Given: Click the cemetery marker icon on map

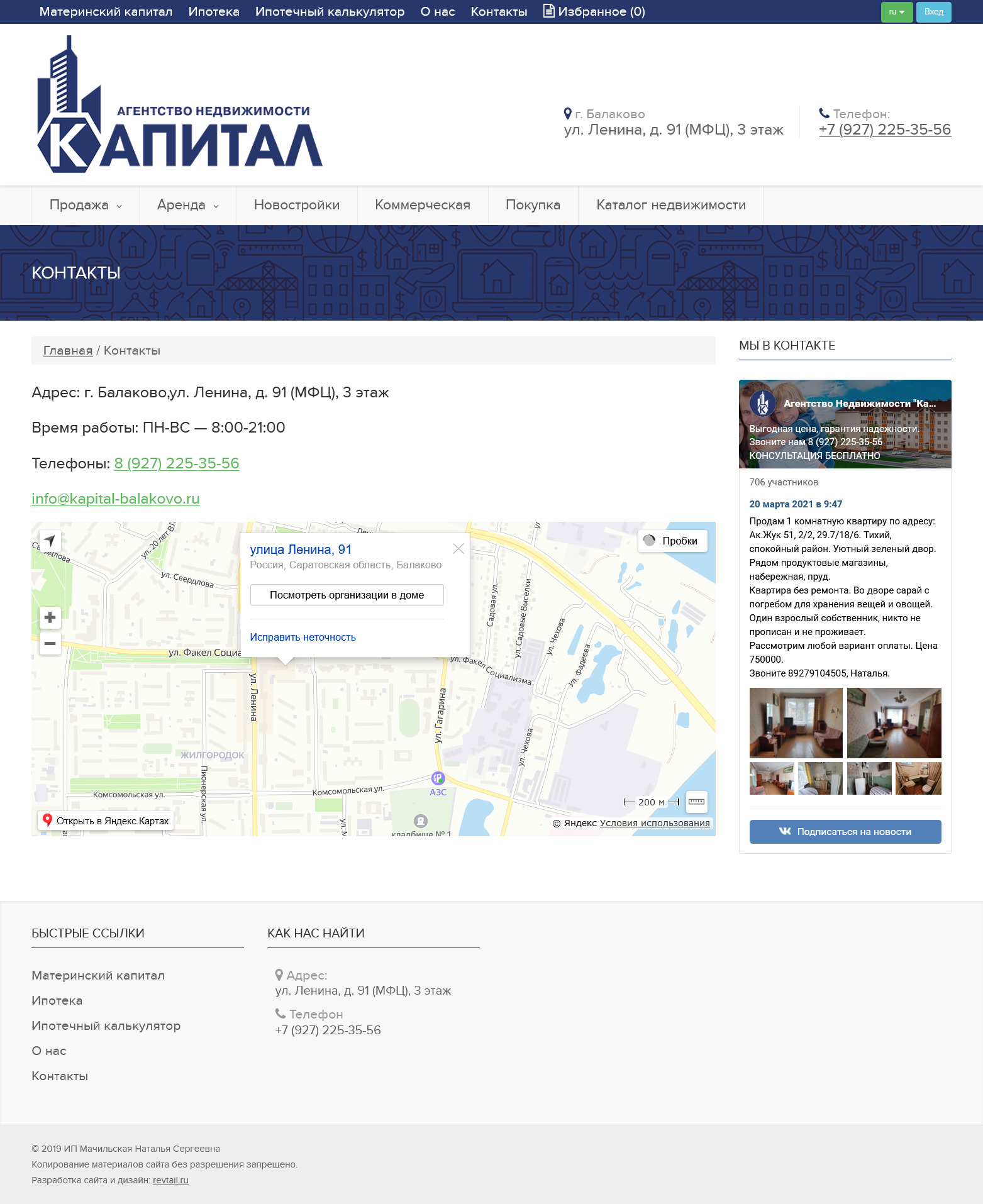Looking at the screenshot, I should [420, 820].
